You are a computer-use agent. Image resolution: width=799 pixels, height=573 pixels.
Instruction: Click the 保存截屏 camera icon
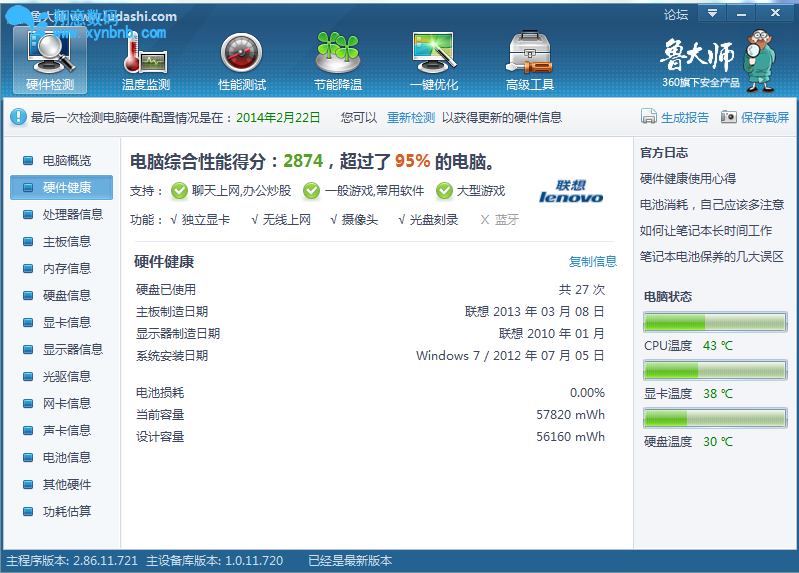[x=728, y=117]
